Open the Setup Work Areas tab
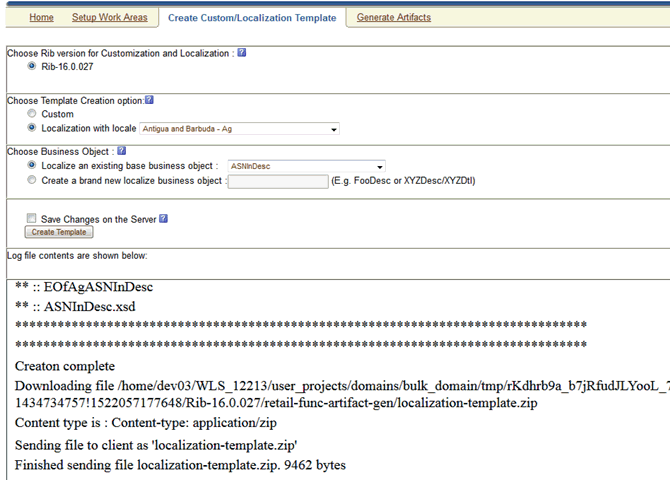670x480 pixels. (x=110, y=18)
